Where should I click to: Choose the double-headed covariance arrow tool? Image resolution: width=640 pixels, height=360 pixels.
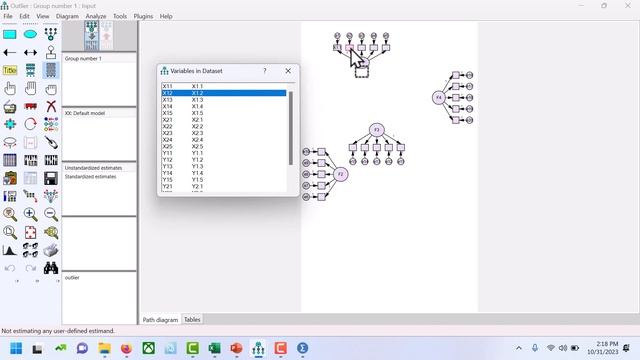pos(30,52)
